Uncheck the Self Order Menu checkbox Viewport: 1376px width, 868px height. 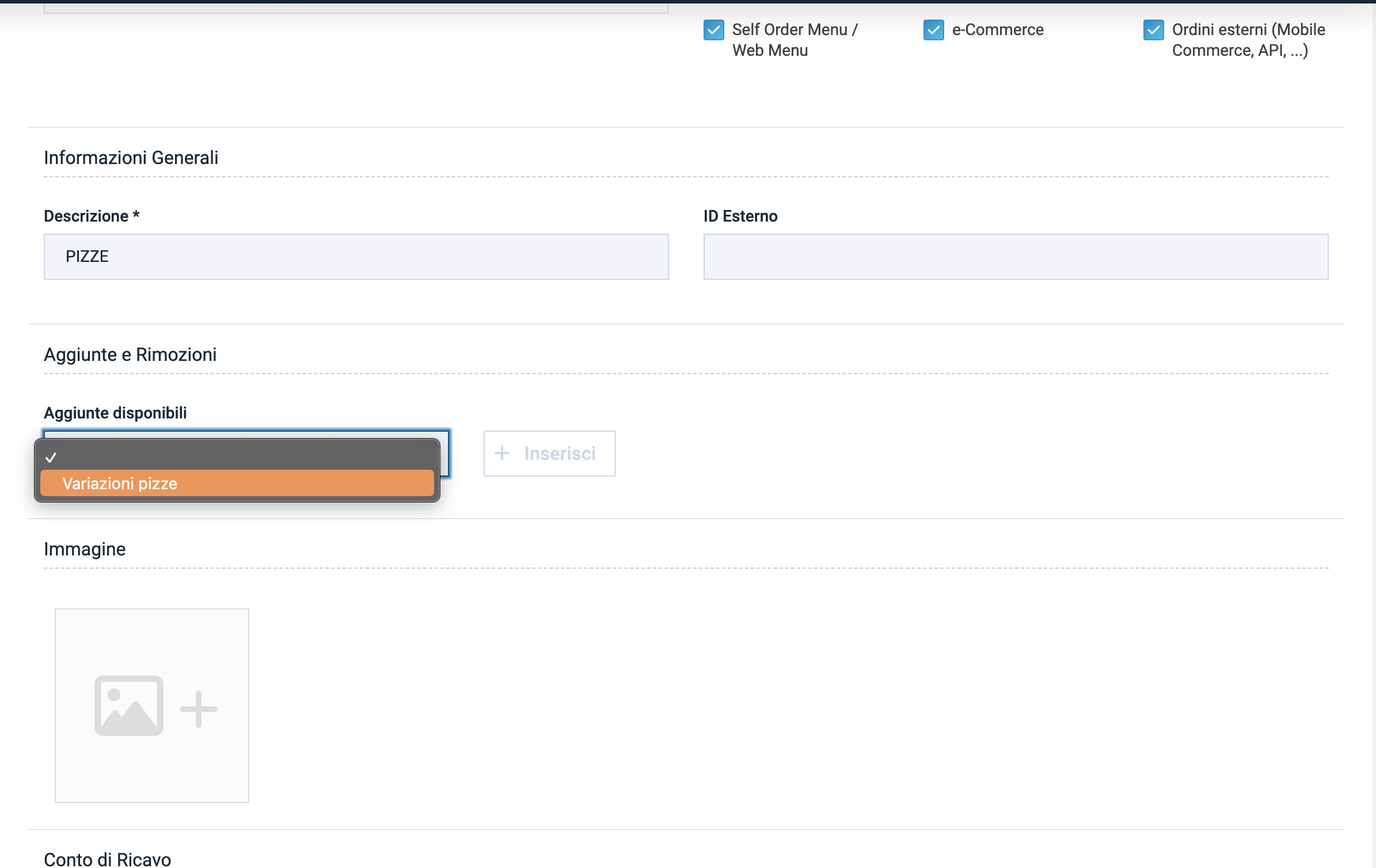click(714, 30)
